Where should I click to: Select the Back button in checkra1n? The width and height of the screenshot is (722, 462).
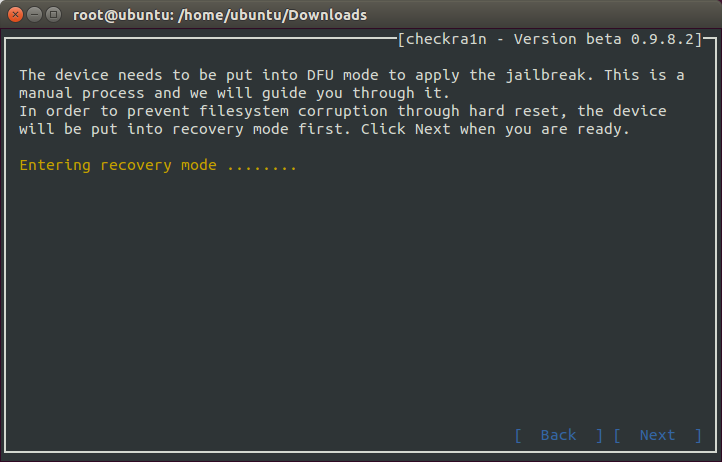pyautogui.click(x=558, y=435)
